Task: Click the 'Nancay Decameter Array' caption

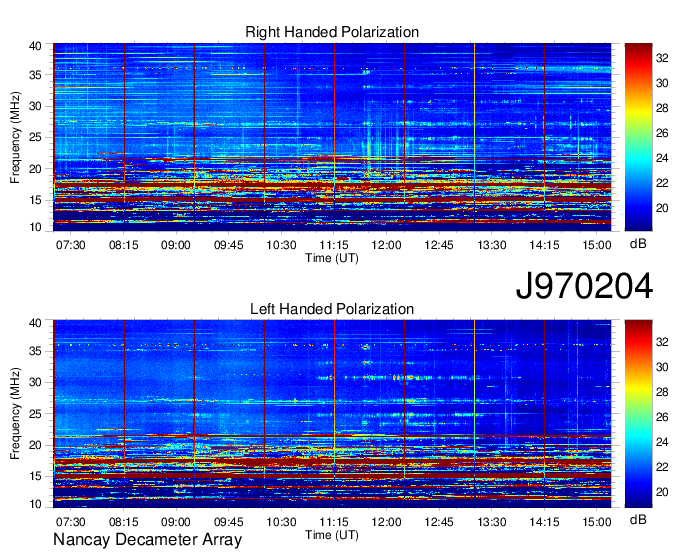Action: (x=147, y=540)
